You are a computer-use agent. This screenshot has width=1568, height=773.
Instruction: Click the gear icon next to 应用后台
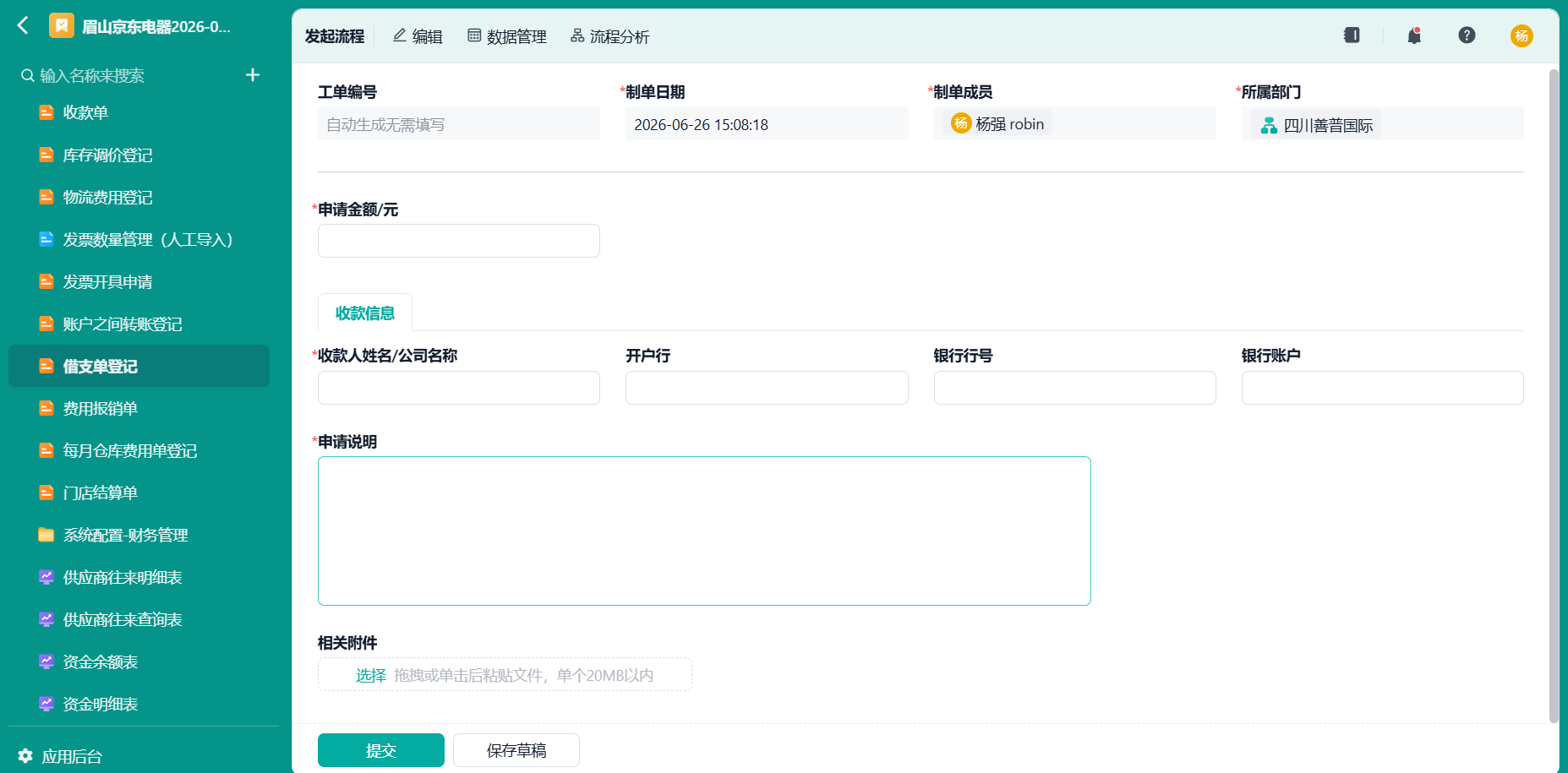(25, 756)
